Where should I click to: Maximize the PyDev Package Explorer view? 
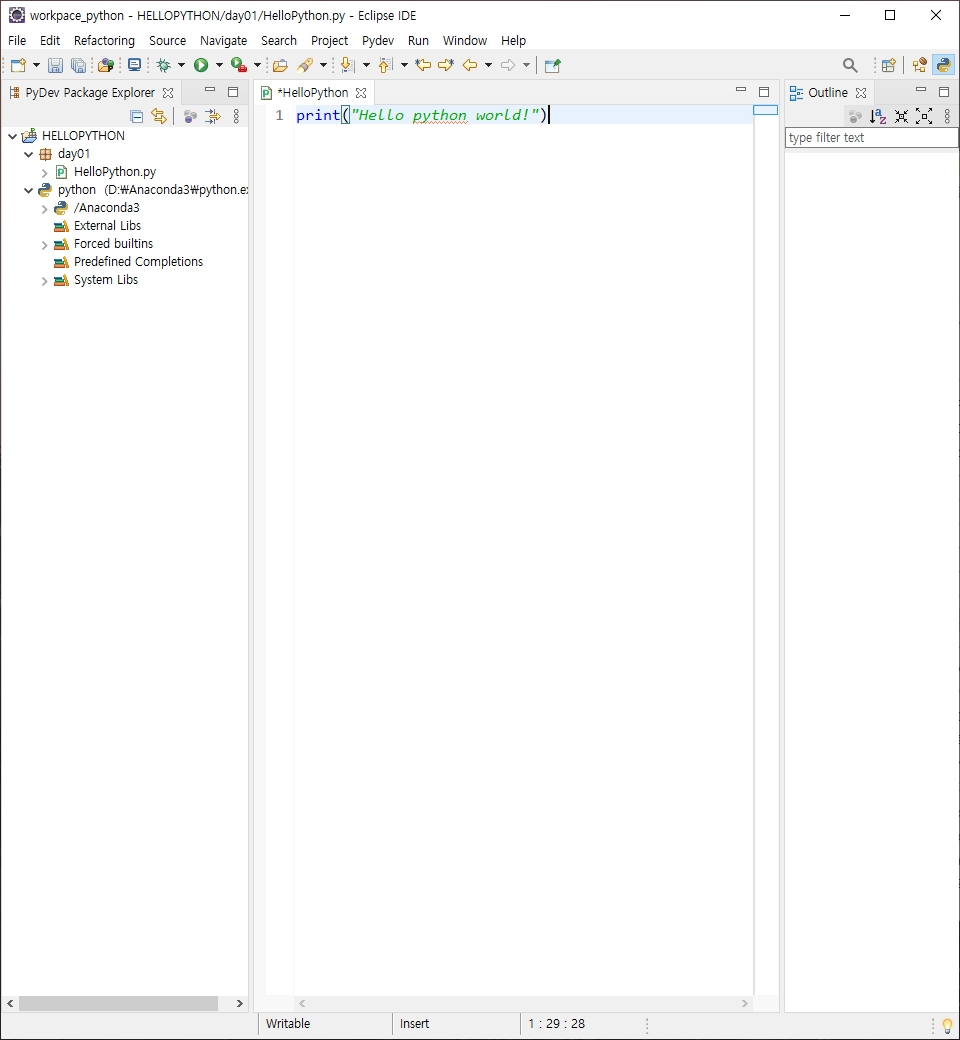[233, 92]
